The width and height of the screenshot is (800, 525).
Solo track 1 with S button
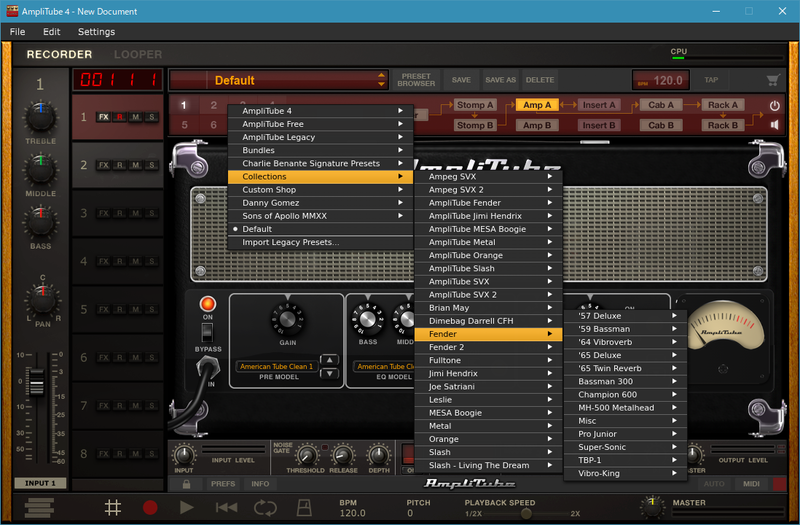coord(152,117)
